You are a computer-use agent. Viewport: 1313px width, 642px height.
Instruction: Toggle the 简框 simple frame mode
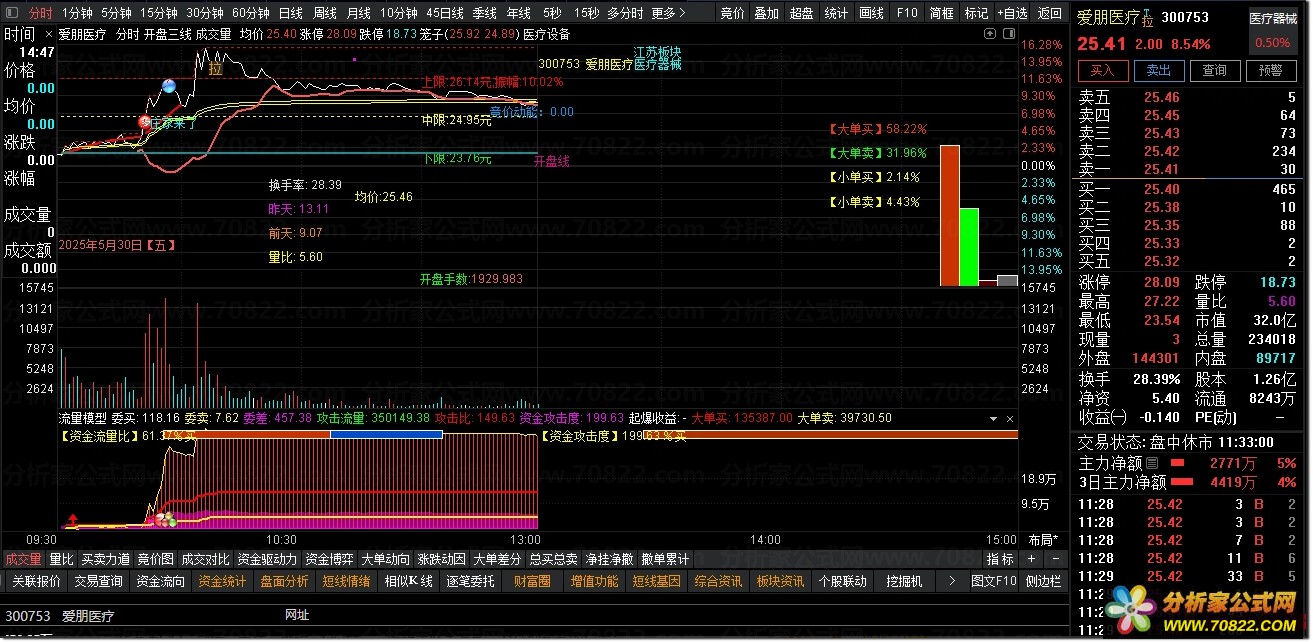click(941, 13)
